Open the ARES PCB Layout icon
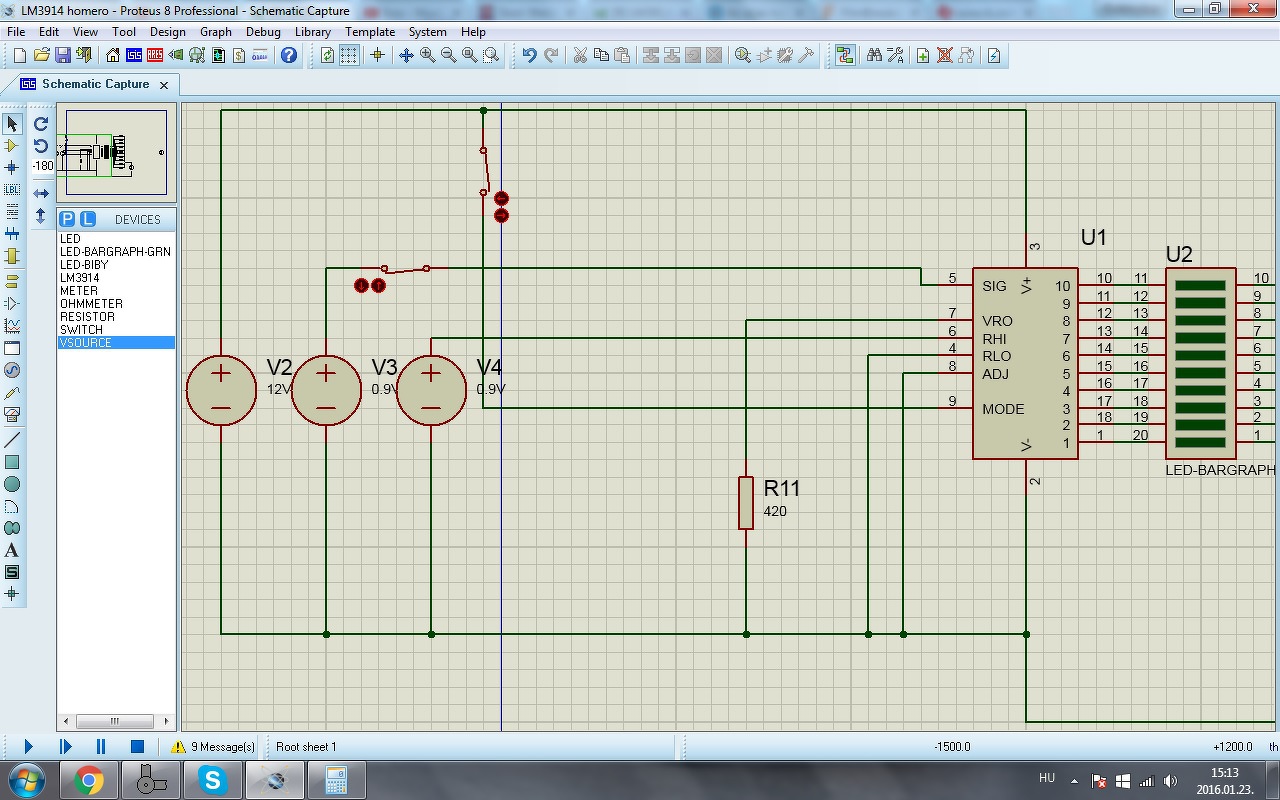 click(x=154, y=56)
